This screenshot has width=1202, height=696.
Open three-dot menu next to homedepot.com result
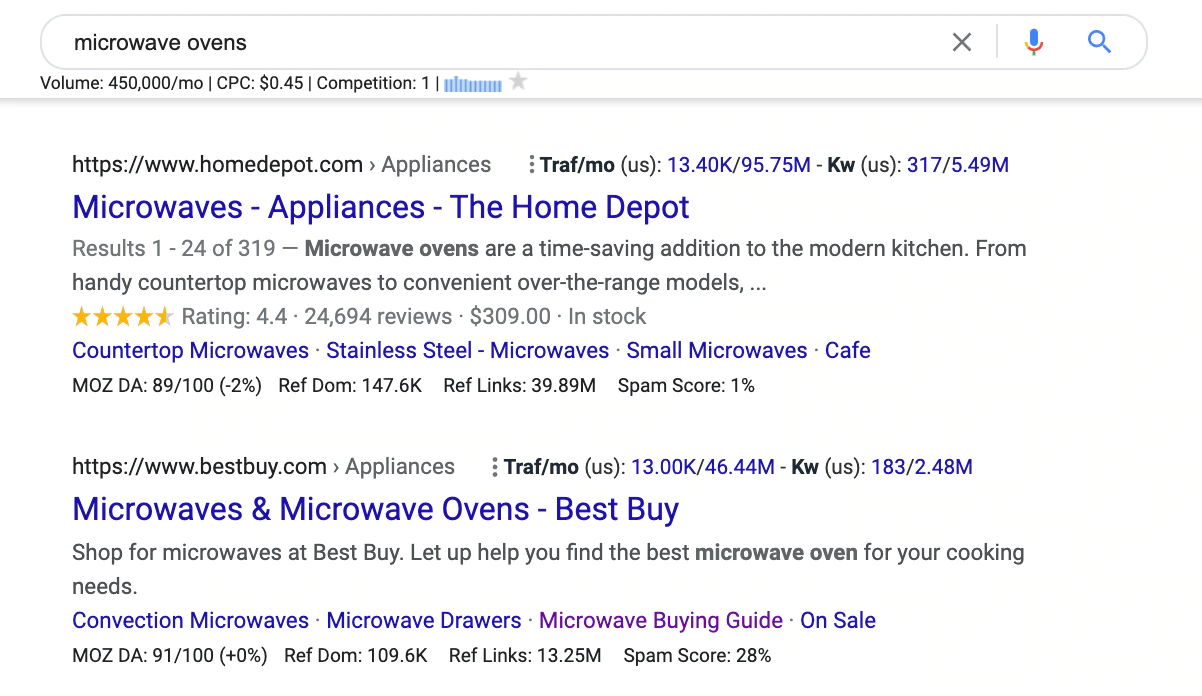click(531, 165)
